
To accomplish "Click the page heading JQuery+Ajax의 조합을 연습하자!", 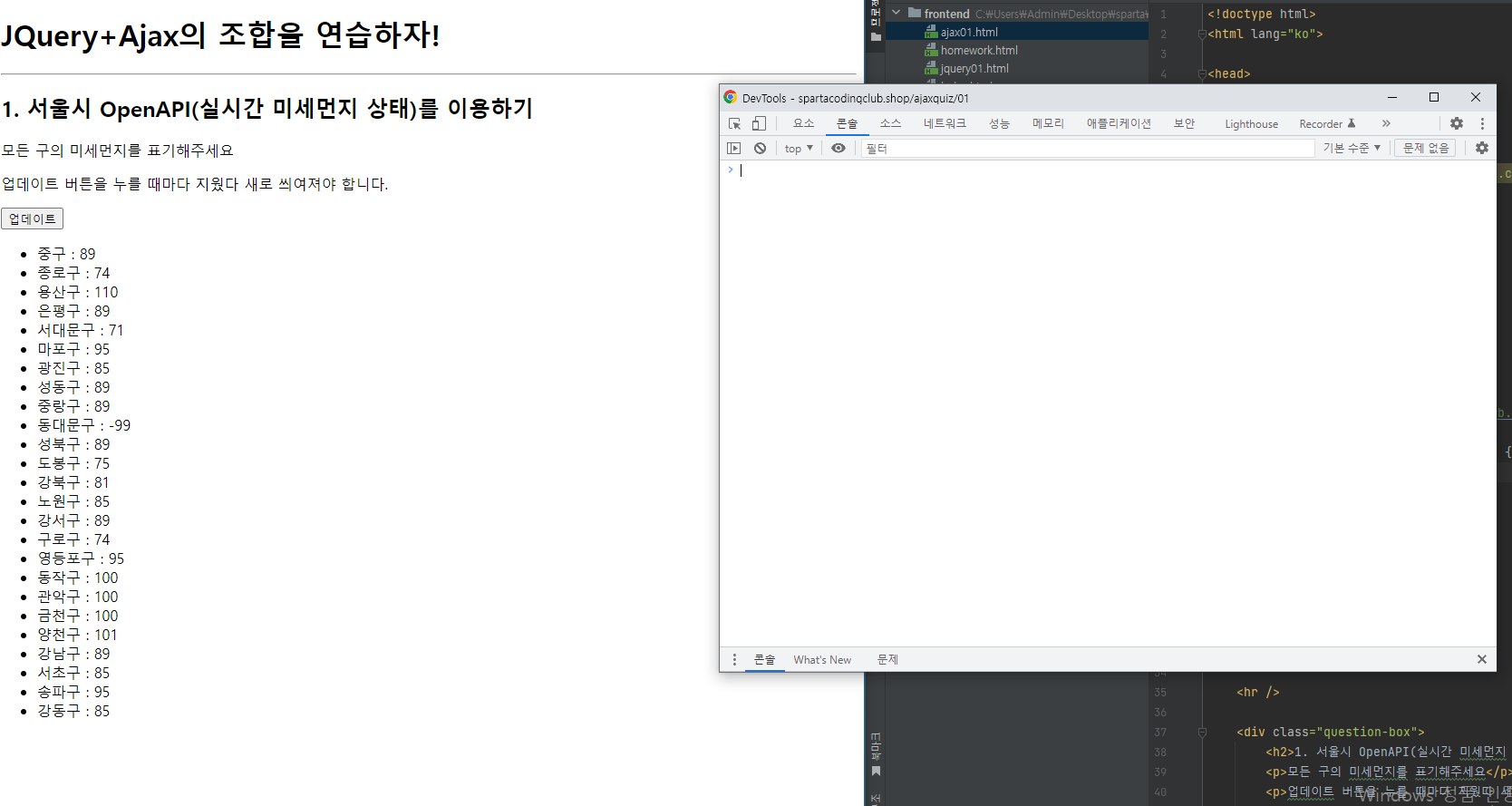I will pos(220,35).
